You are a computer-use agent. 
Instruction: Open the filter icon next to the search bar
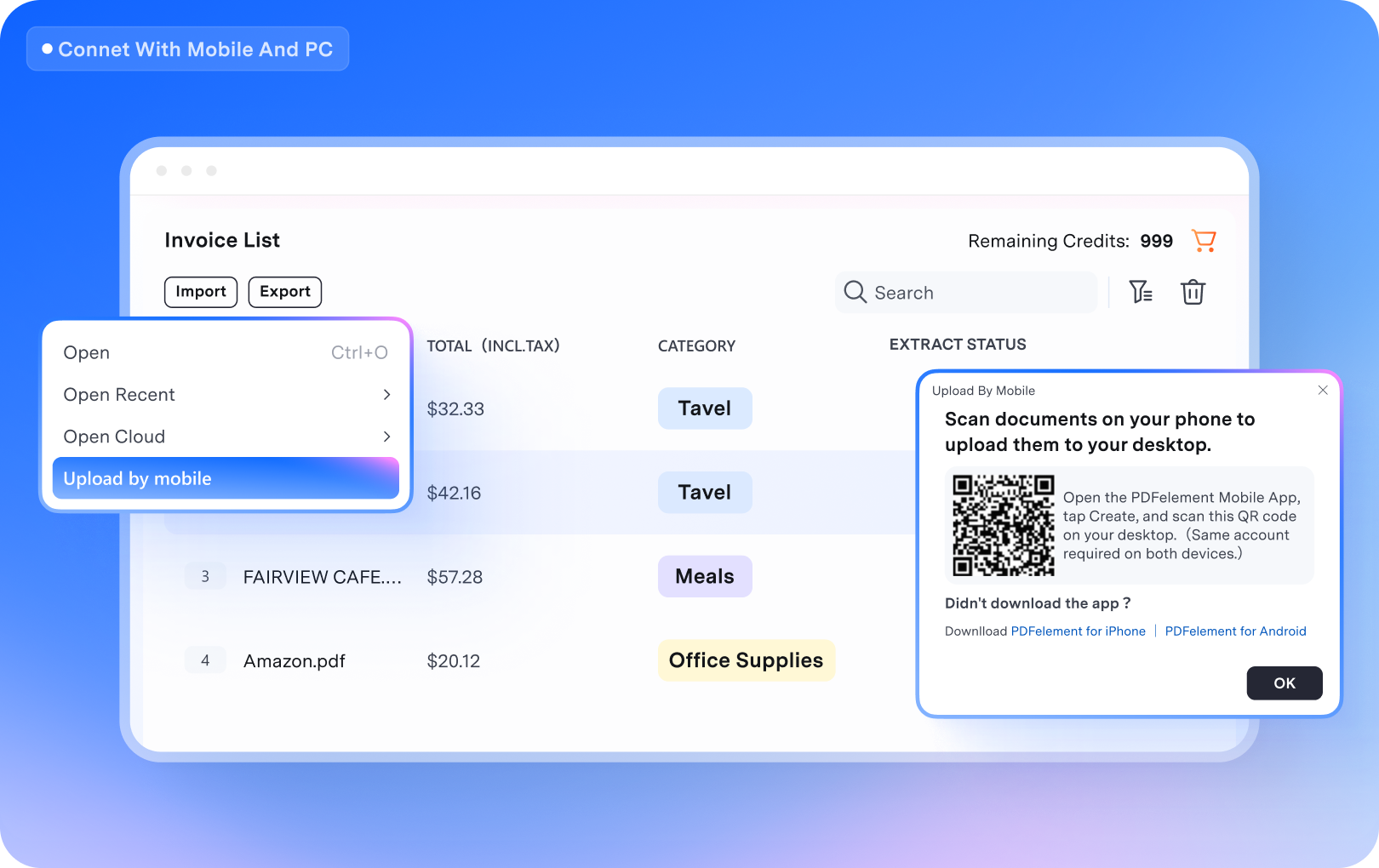(x=1141, y=292)
